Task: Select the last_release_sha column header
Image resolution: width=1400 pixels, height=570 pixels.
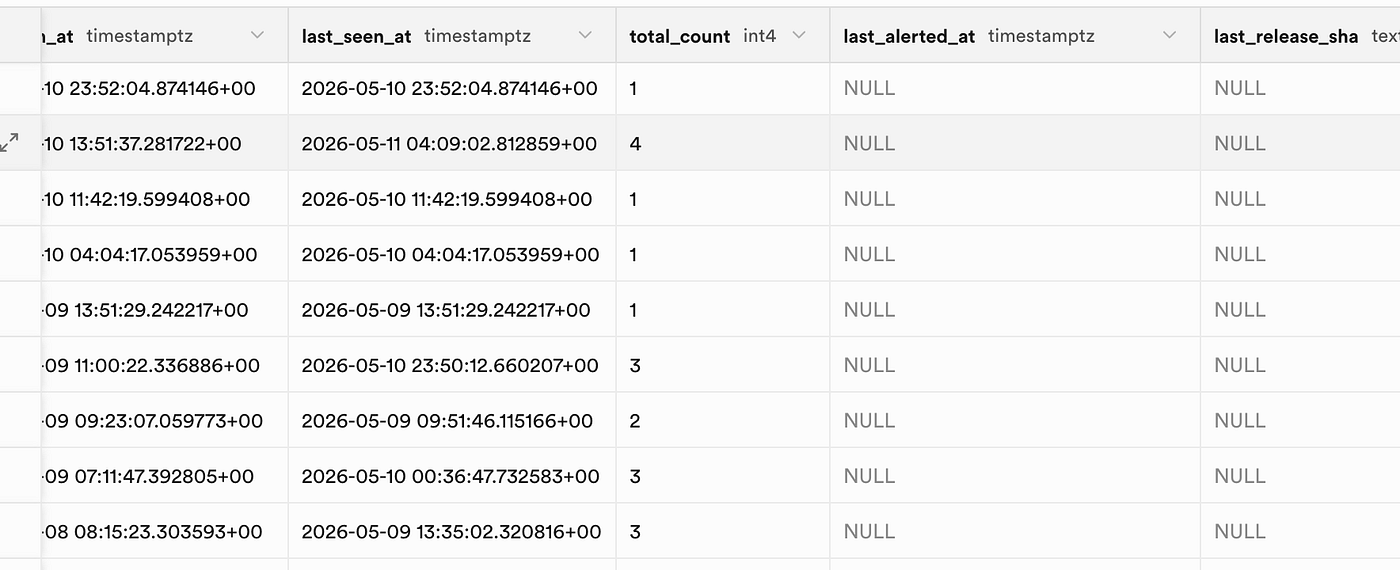Action: (1300, 36)
